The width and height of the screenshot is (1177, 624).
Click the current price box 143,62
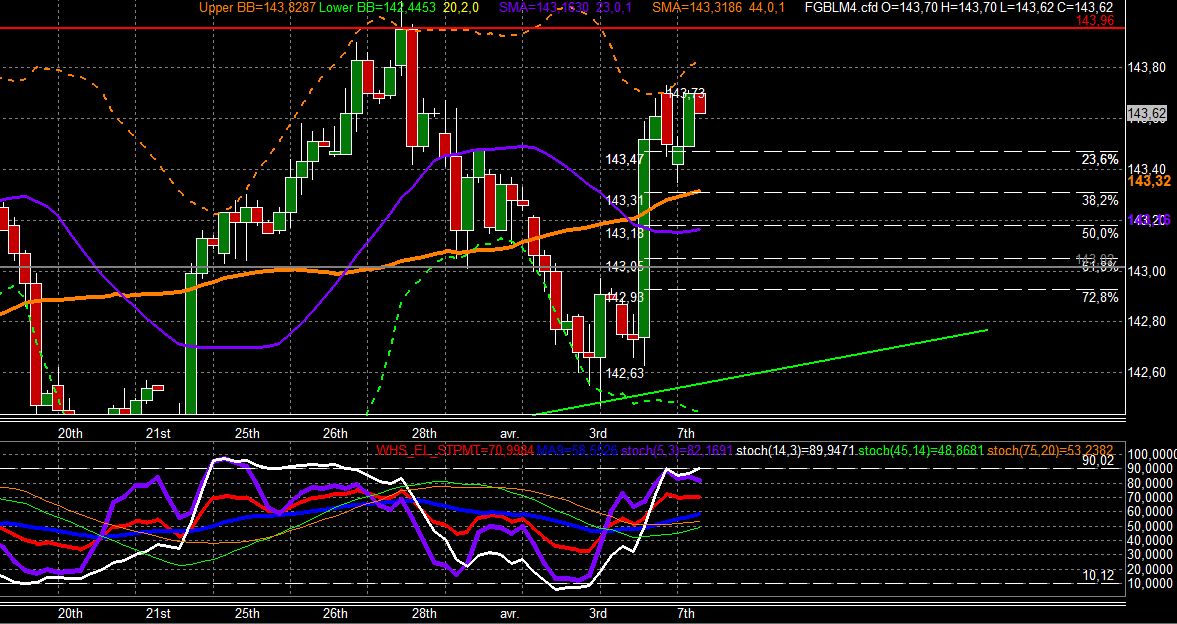point(1147,113)
